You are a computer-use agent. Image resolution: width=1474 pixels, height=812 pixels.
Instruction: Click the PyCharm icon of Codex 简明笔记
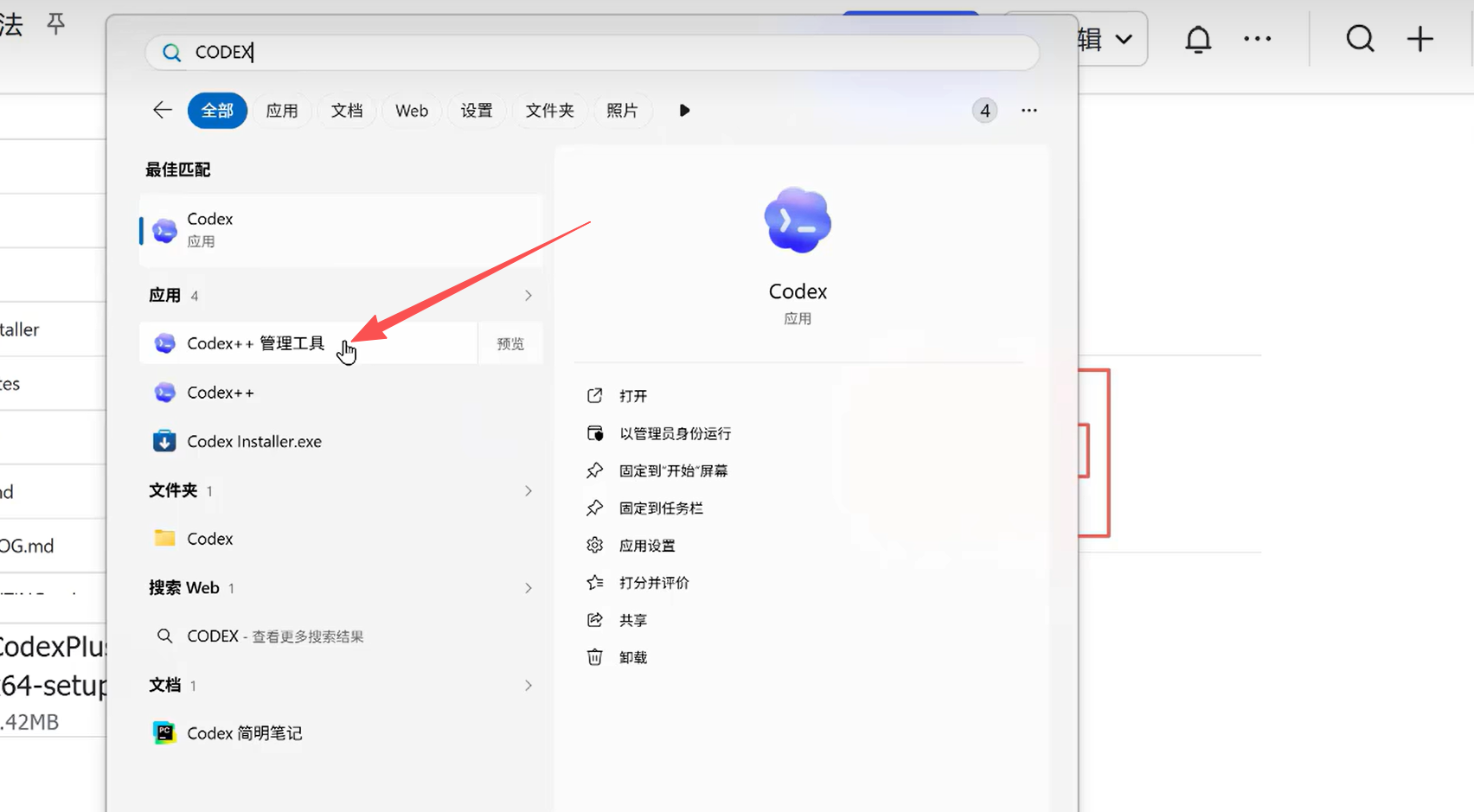[164, 733]
